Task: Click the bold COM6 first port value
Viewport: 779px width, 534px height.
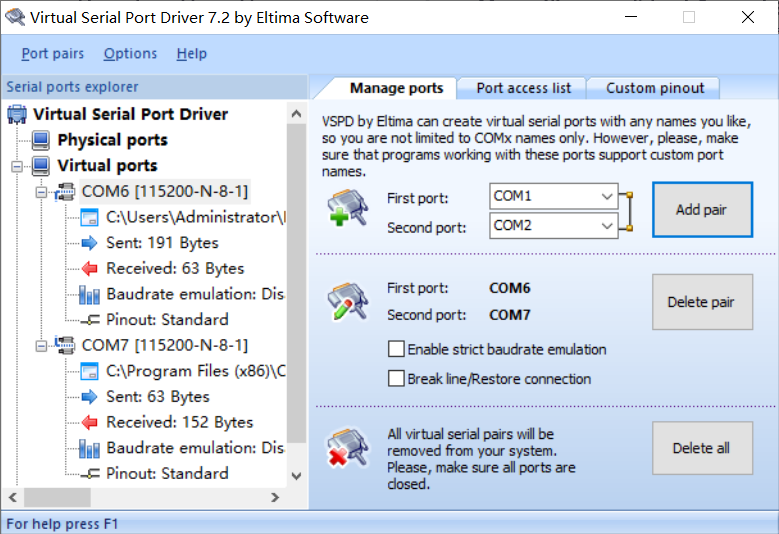Action: coord(510,288)
